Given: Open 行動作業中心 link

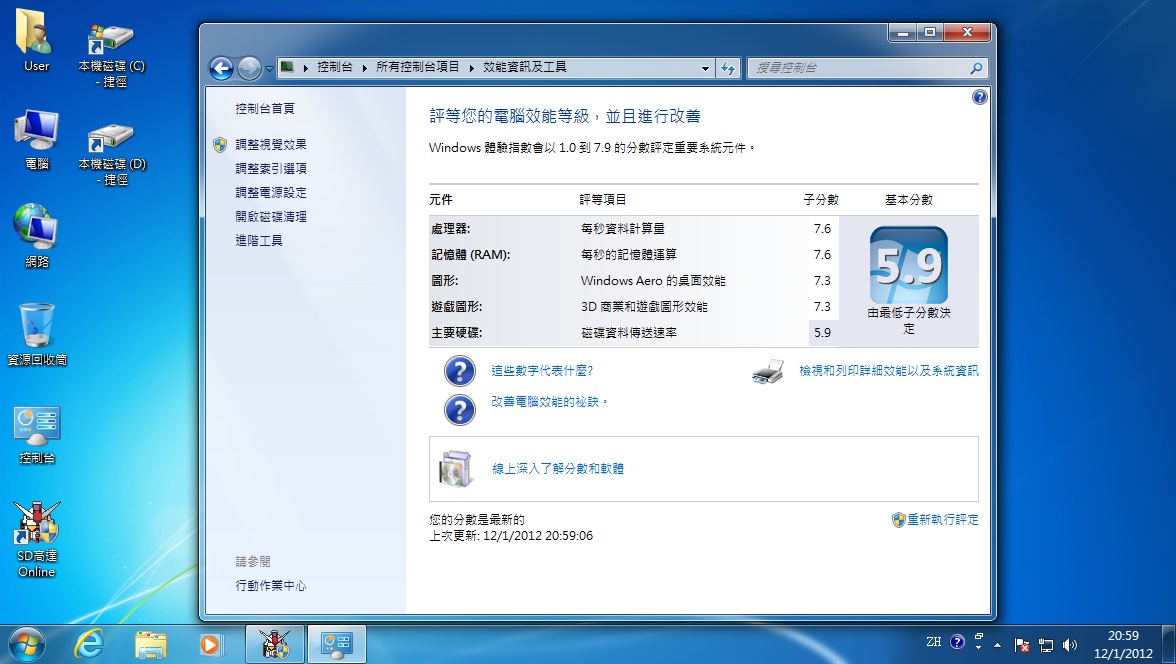Looking at the screenshot, I should [x=271, y=586].
